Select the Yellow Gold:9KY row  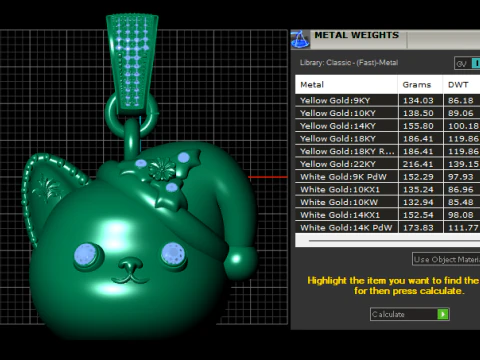pyautogui.click(x=387, y=100)
